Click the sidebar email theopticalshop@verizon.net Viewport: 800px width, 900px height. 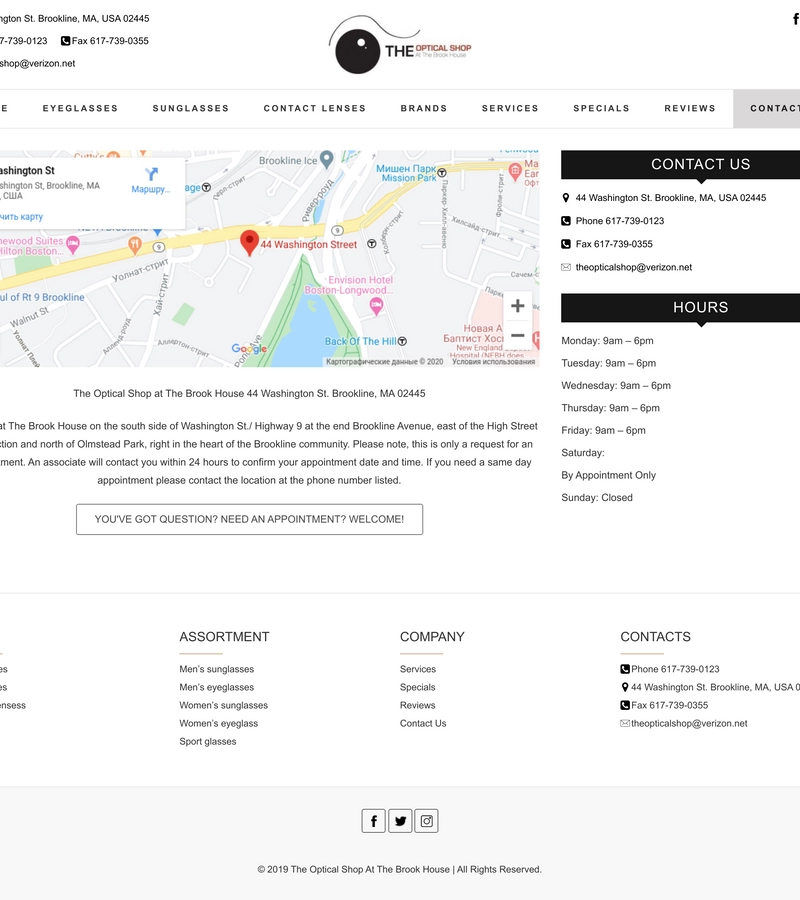[x=633, y=267]
